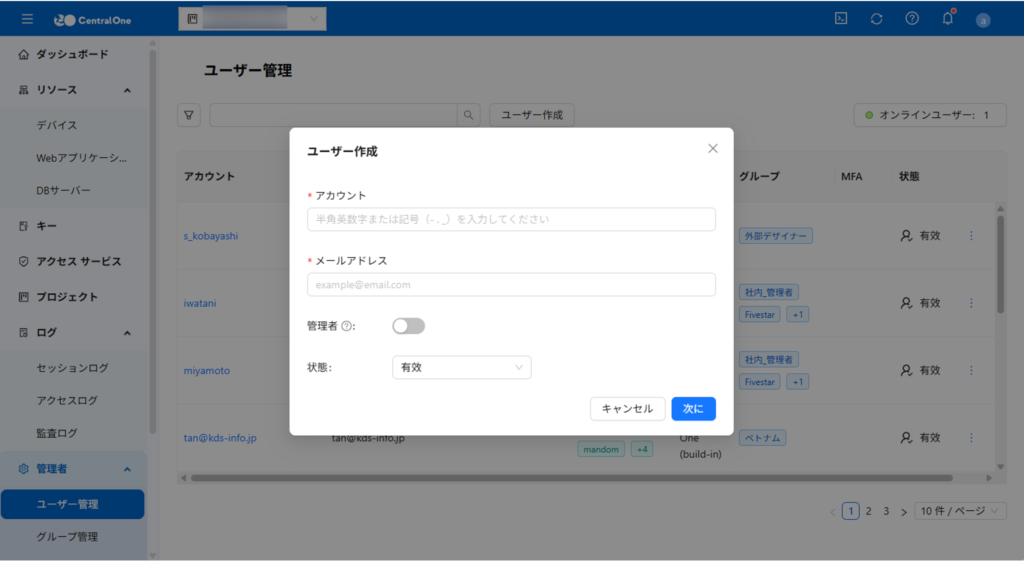Click the キャンセル button

(627, 409)
